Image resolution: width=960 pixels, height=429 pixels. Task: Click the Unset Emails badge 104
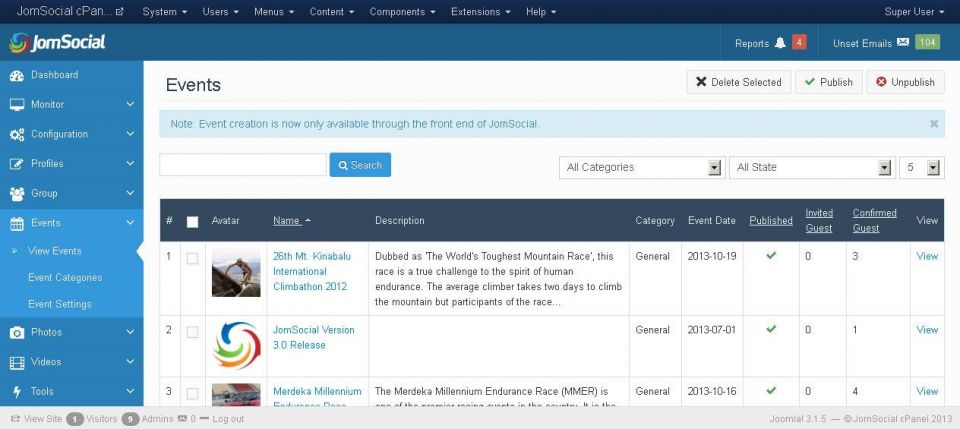click(928, 42)
